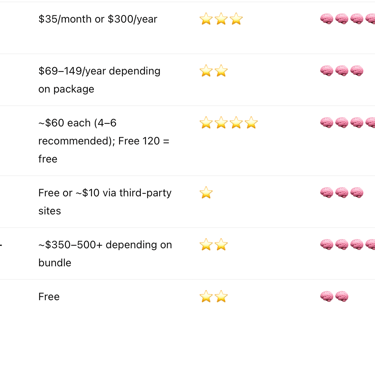Click the three-star rating in first row

(x=221, y=19)
